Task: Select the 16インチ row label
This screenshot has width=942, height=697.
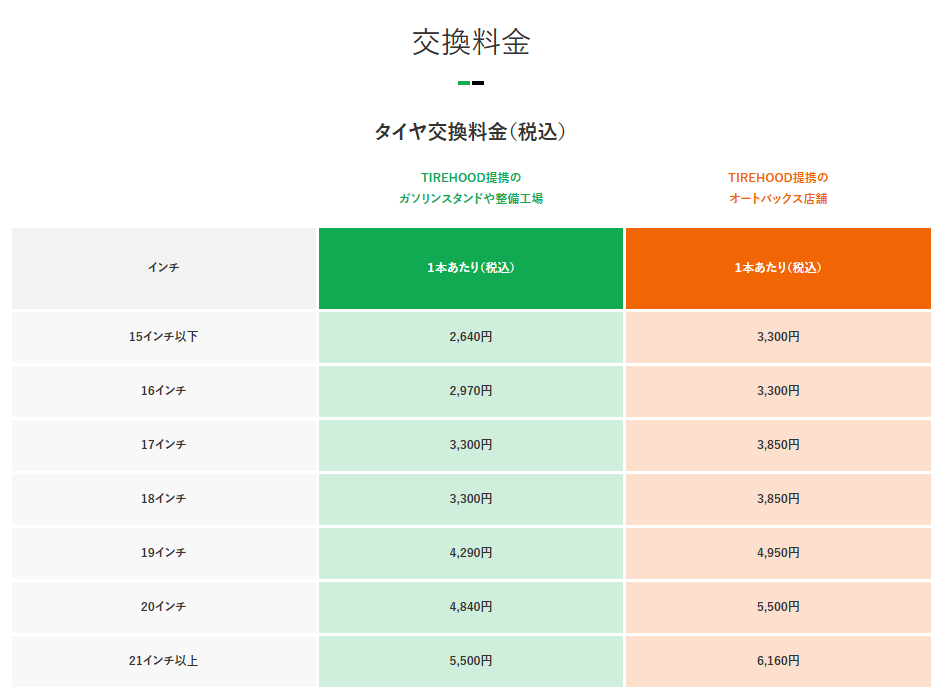Action: click(163, 391)
